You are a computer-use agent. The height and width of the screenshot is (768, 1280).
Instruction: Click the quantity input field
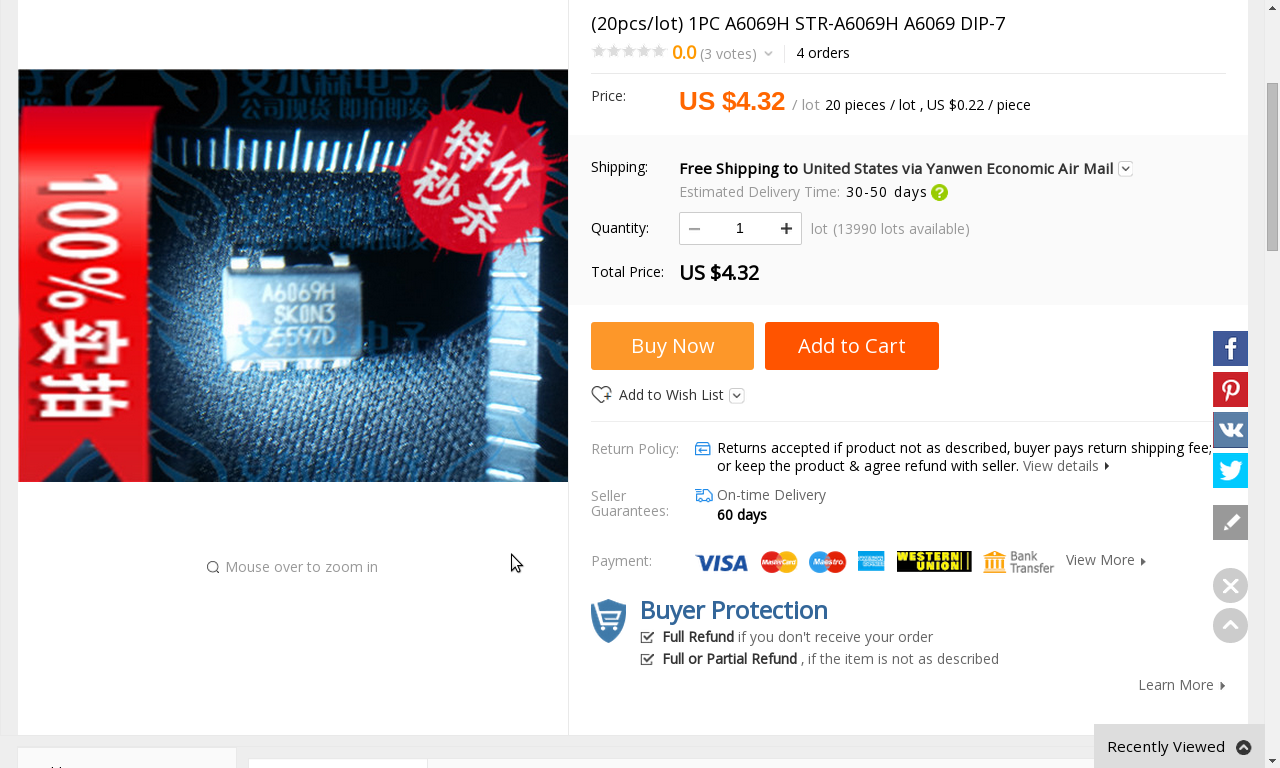click(740, 229)
